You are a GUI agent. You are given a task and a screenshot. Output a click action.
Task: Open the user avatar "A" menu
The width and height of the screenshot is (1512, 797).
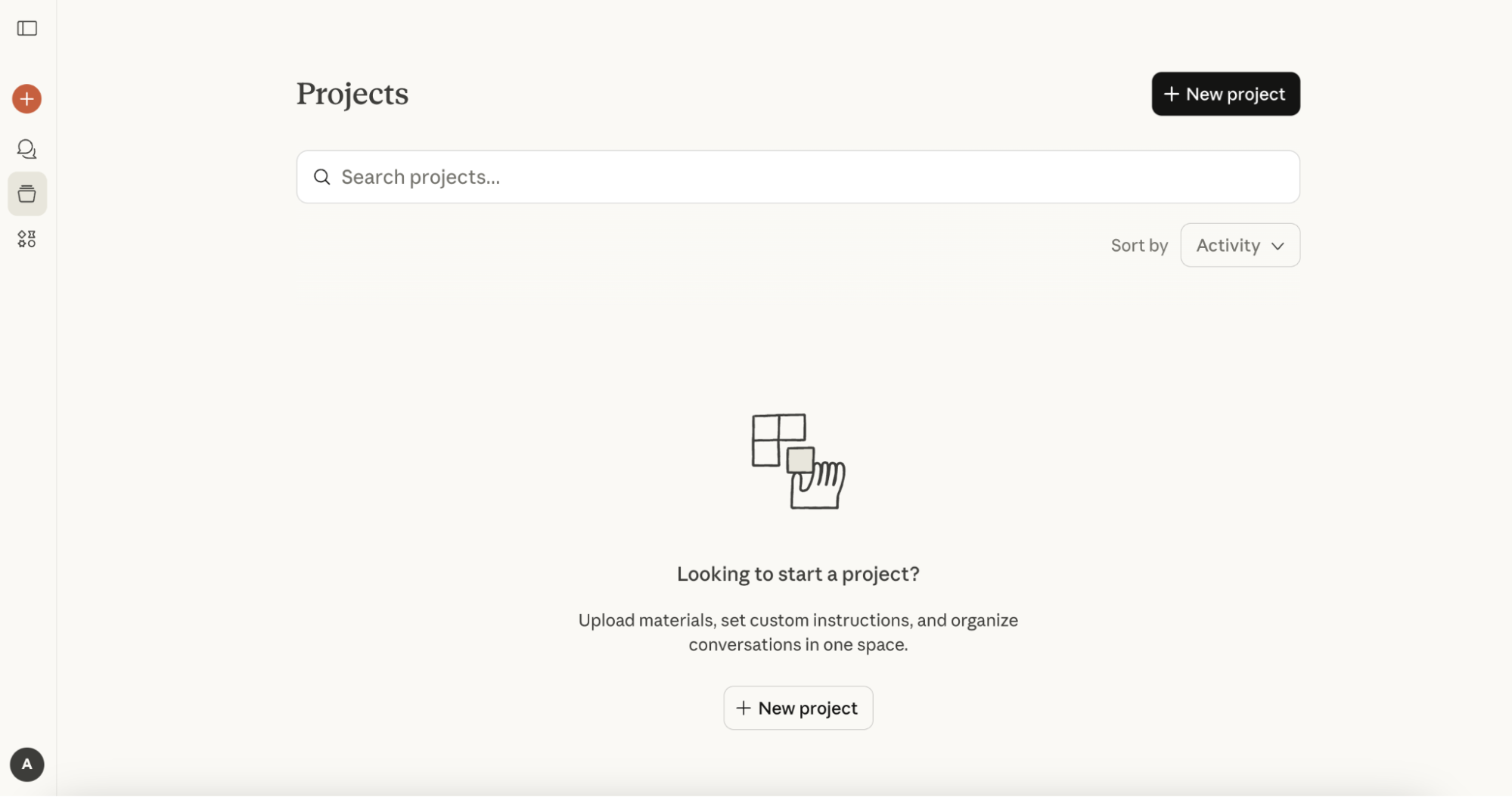[27, 764]
